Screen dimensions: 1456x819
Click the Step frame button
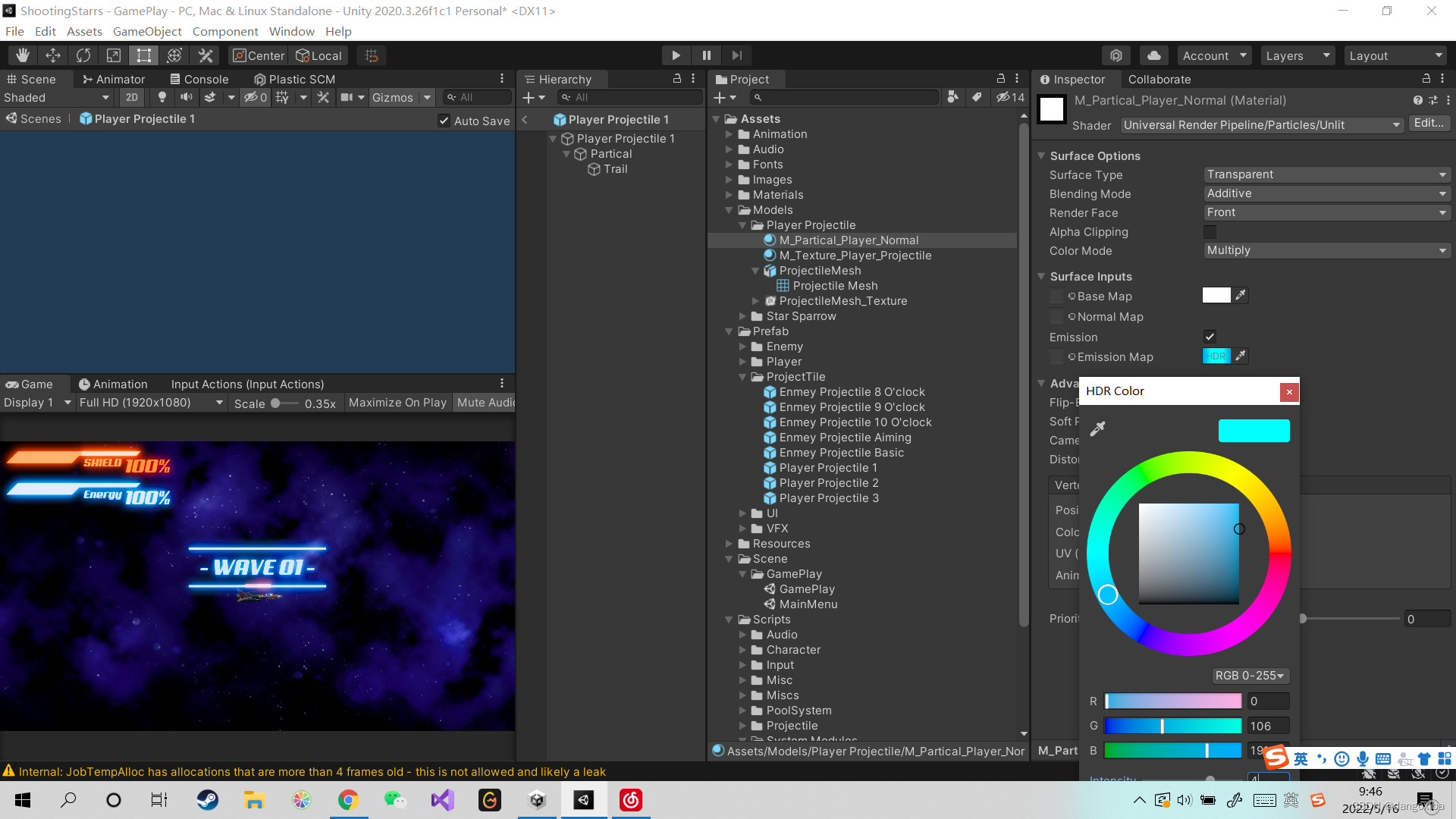point(736,55)
